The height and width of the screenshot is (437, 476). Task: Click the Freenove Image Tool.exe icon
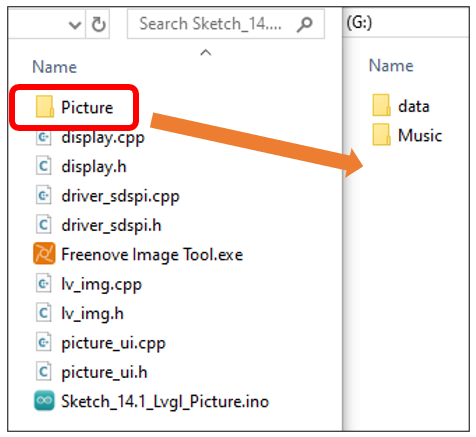point(44,254)
